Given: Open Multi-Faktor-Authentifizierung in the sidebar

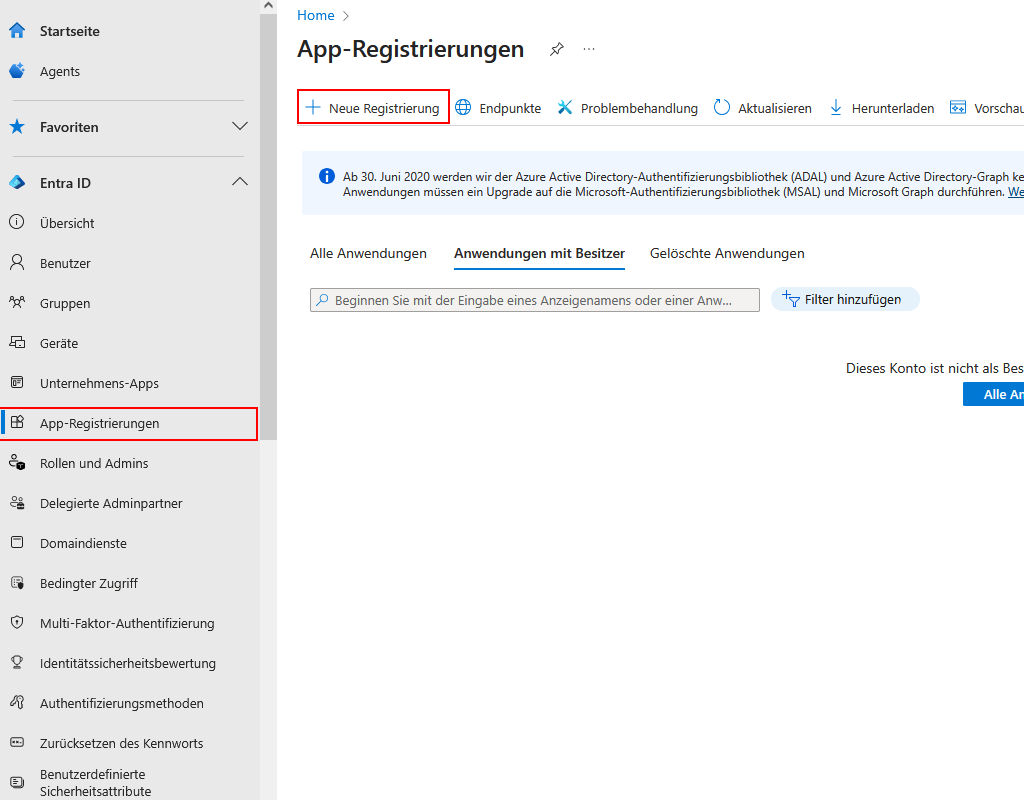Looking at the screenshot, I should tap(127, 623).
